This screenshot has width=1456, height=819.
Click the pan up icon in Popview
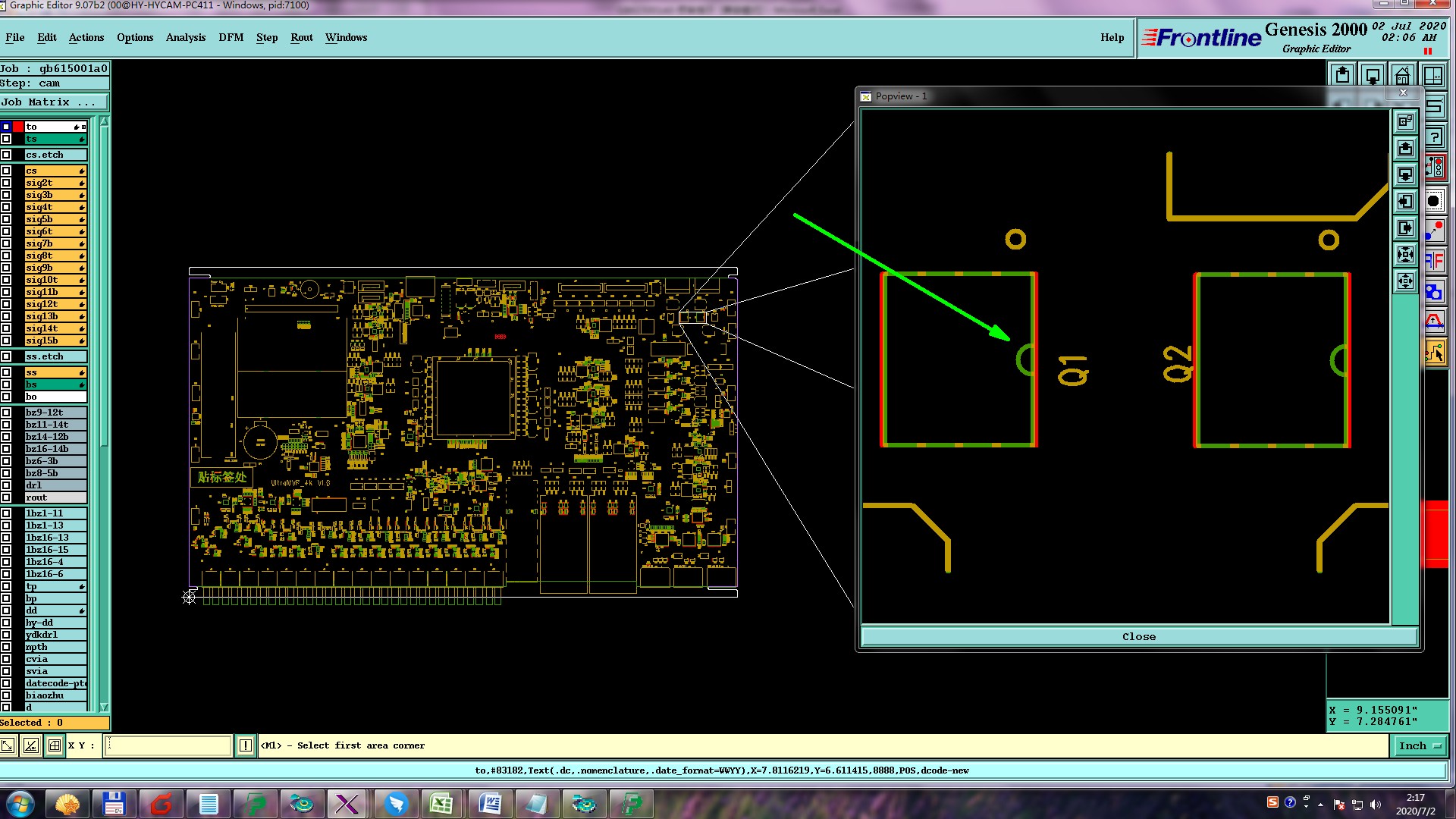[1405, 149]
